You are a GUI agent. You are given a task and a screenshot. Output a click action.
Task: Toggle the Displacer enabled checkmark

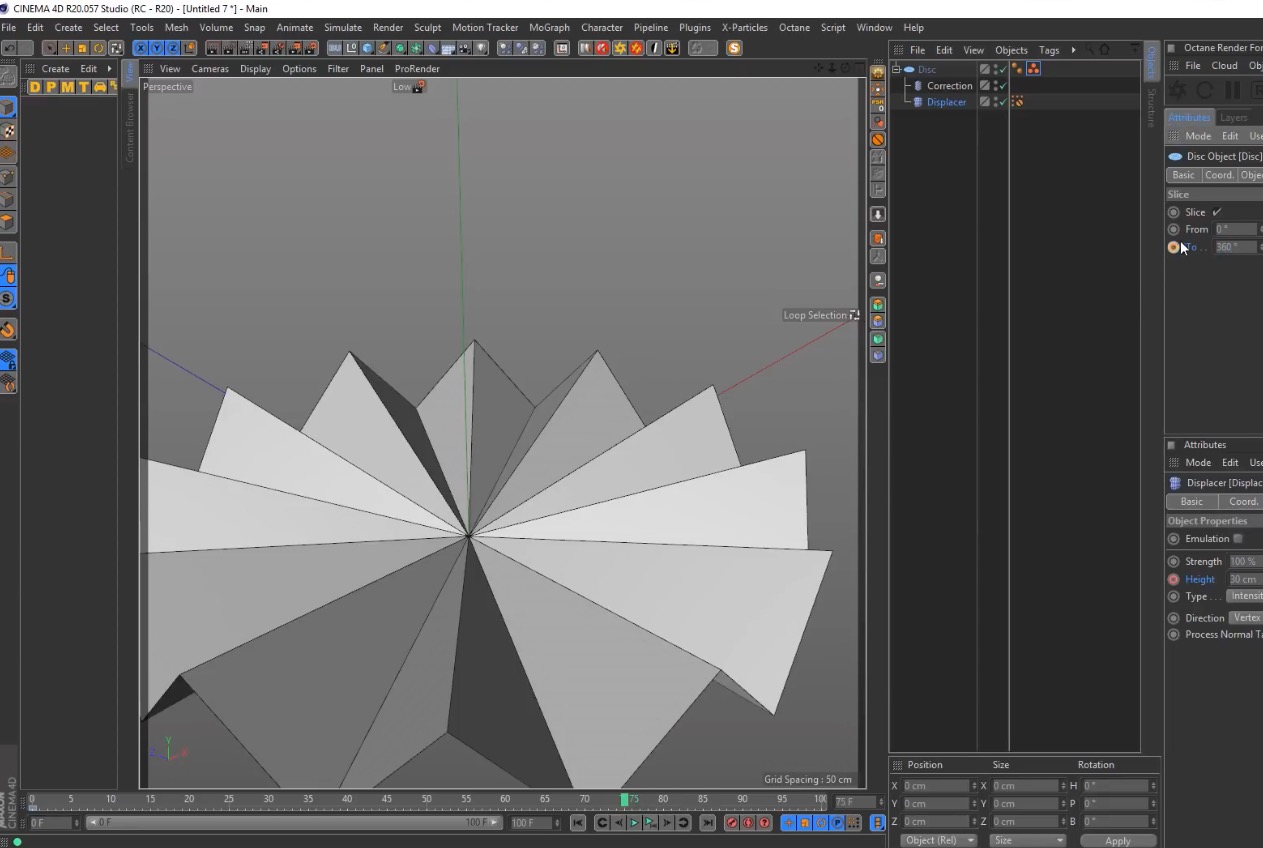(x=1002, y=102)
